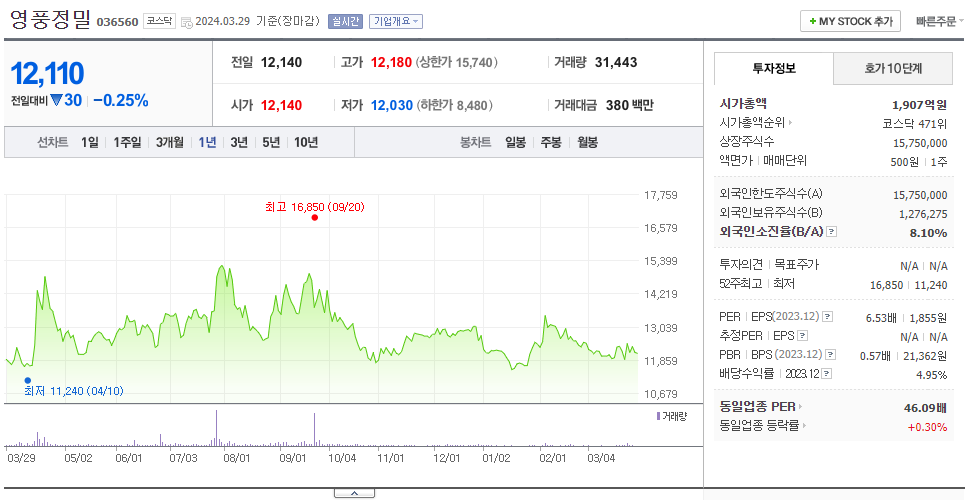968x500 pixels.
Task: Click 거래대금 value 380 백만
Action: [x=629, y=106]
